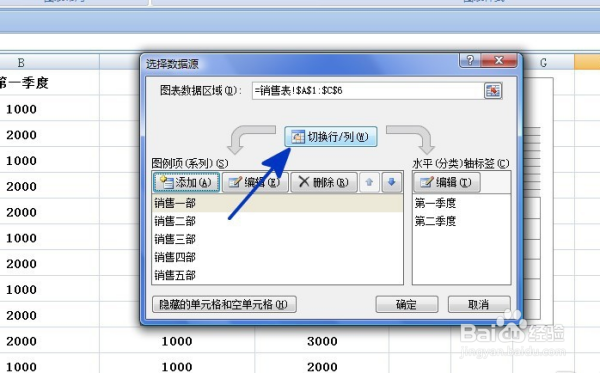Click the cell containing 3000
Viewport: 600px width, 373px height.
[322, 341]
